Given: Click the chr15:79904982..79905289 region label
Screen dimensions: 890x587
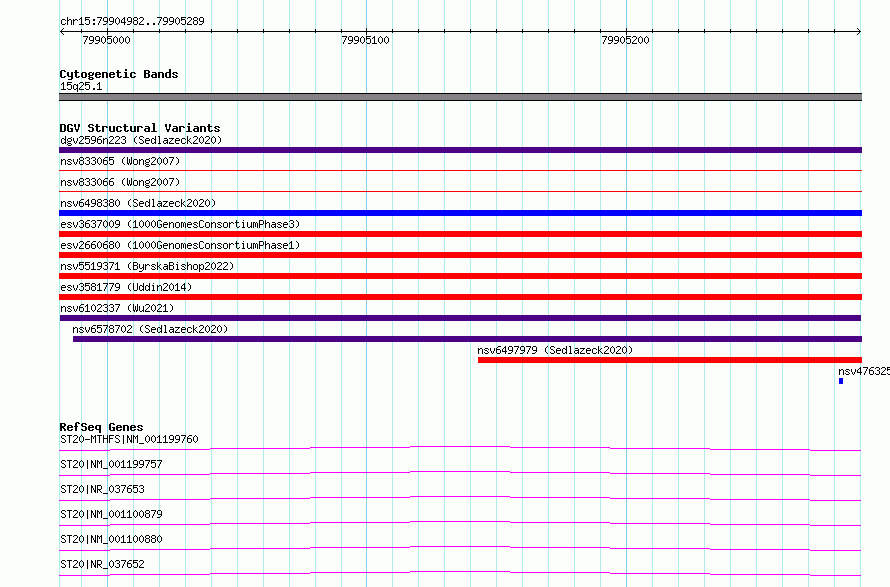Looking at the screenshot, I should (x=132, y=22).
